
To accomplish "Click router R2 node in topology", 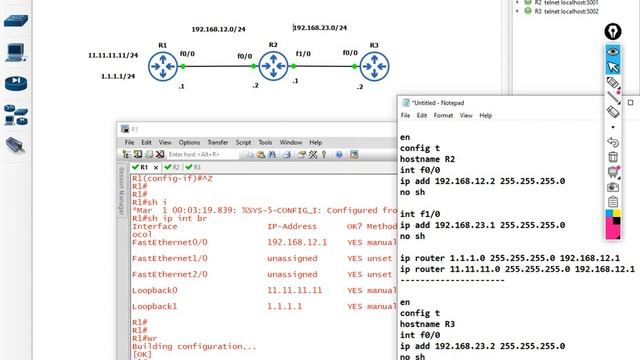I will click(x=273, y=66).
